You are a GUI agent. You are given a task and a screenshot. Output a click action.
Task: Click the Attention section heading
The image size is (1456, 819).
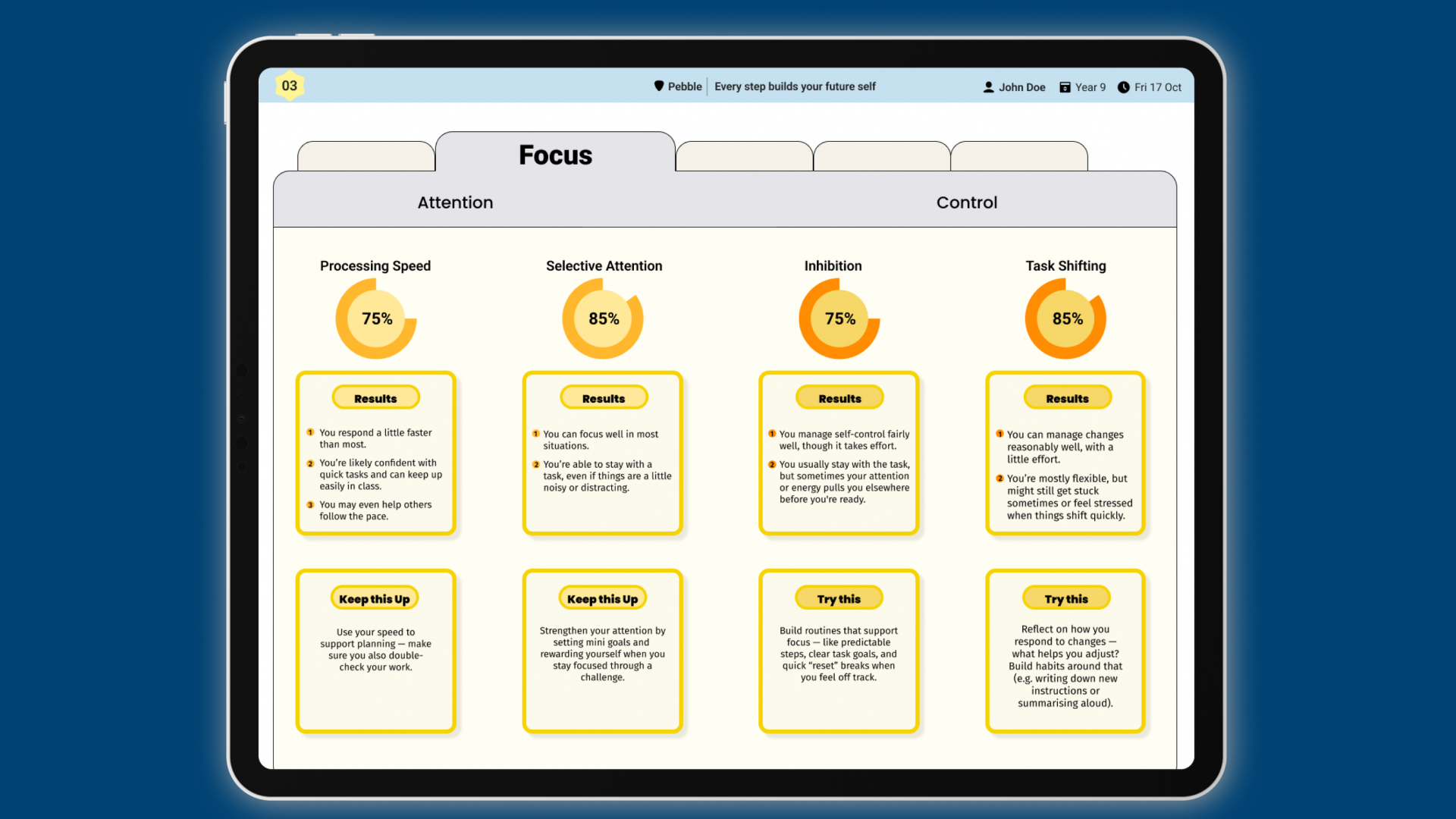click(455, 202)
